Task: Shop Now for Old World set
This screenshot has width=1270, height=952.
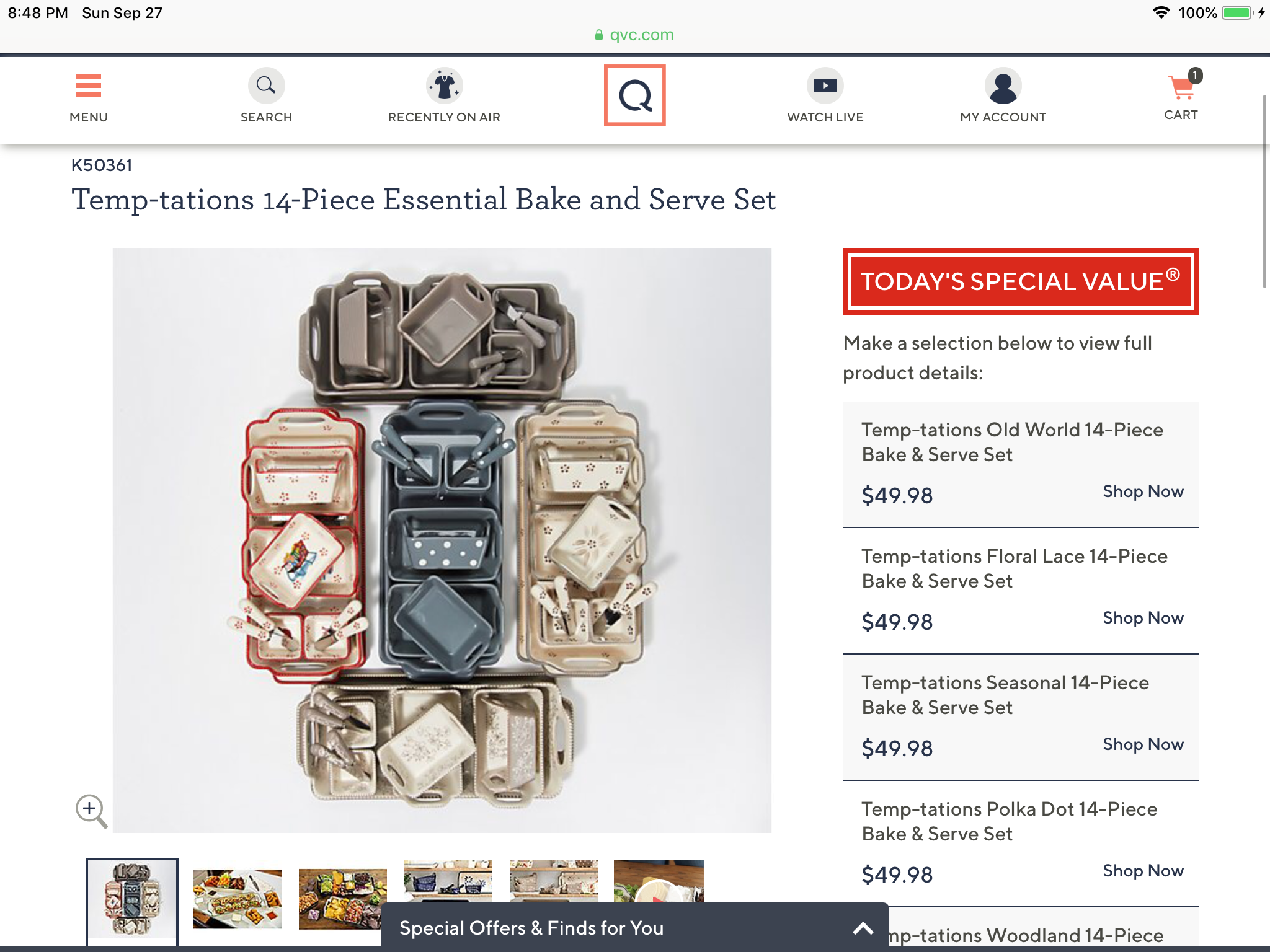Action: point(1143,491)
